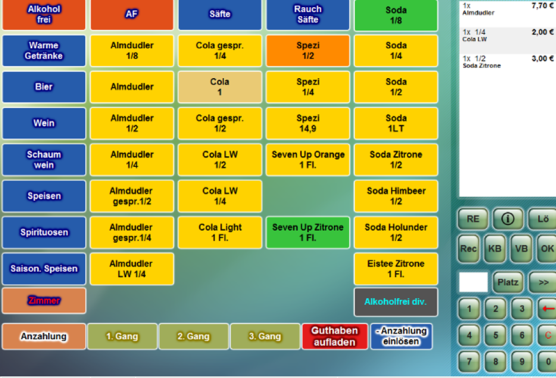The height and width of the screenshot is (378, 556).
Task: Click the >> next page button
Action: pyautogui.click(x=543, y=282)
